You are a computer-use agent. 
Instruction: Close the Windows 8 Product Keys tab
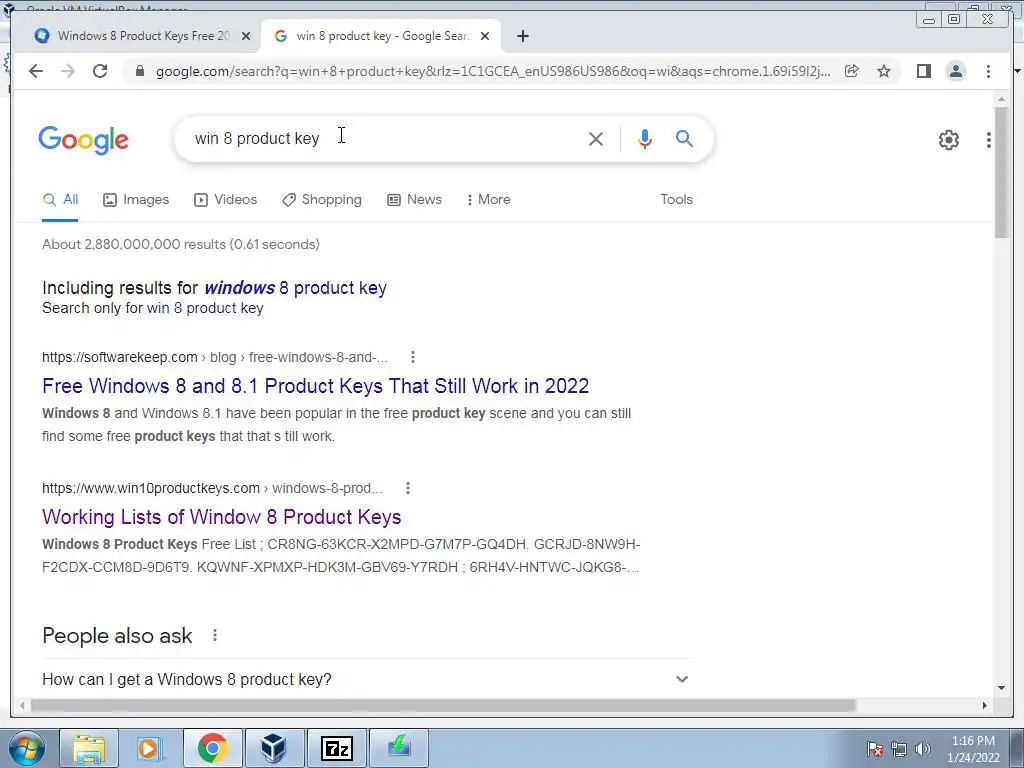246,36
